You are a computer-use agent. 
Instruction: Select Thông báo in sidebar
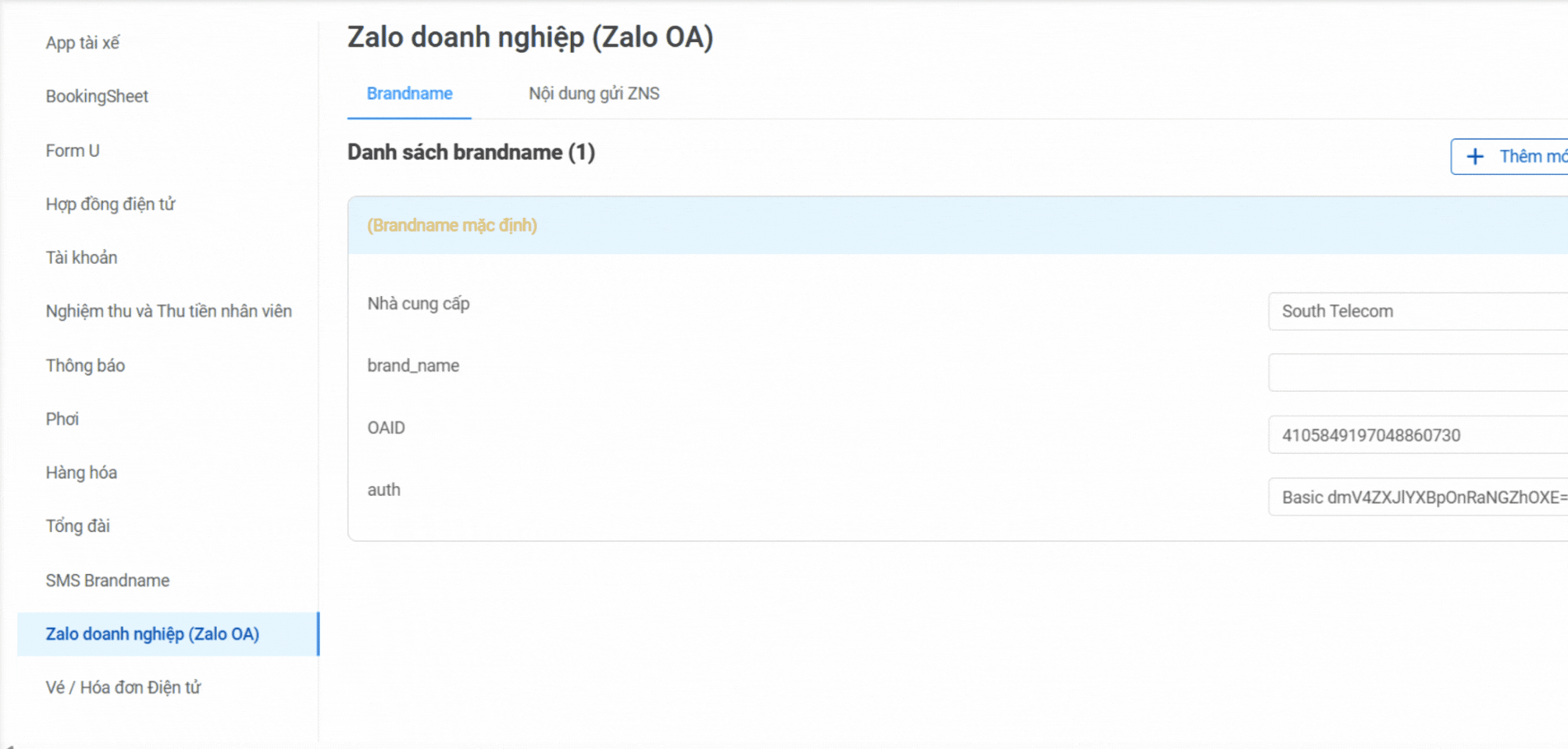(x=86, y=366)
